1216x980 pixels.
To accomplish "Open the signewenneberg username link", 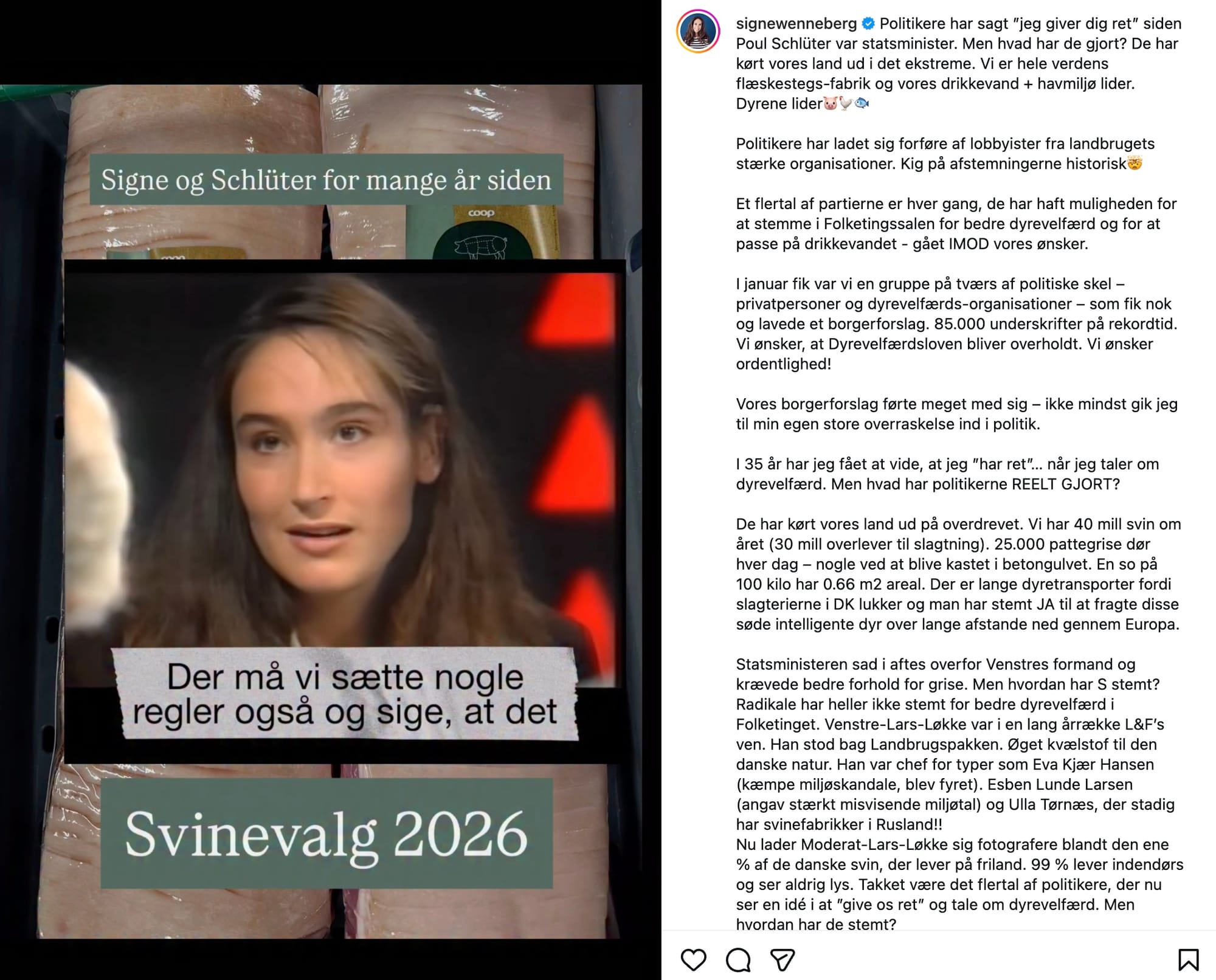I will tap(796, 24).
